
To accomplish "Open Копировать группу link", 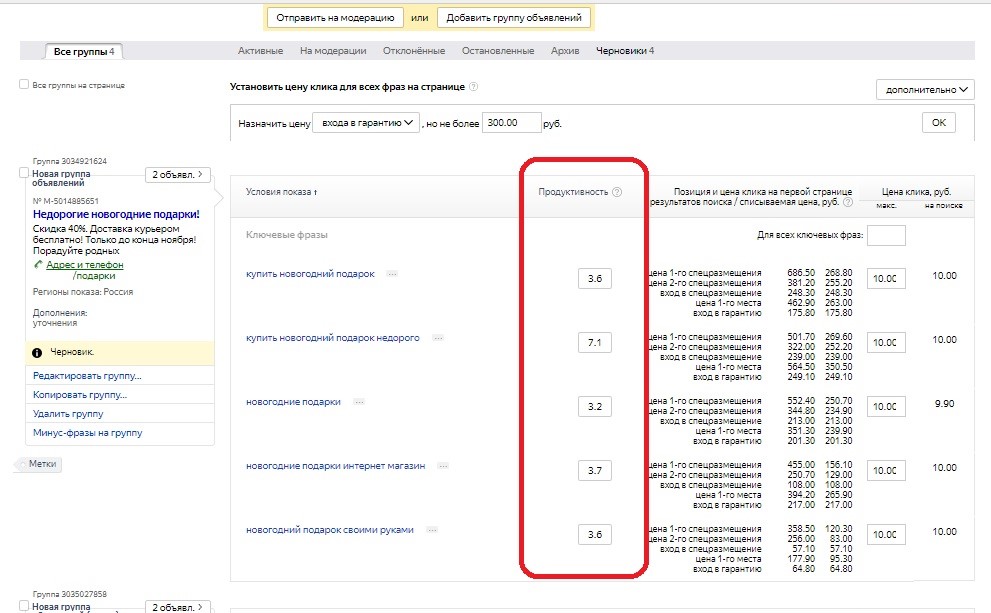I will (x=80, y=394).
